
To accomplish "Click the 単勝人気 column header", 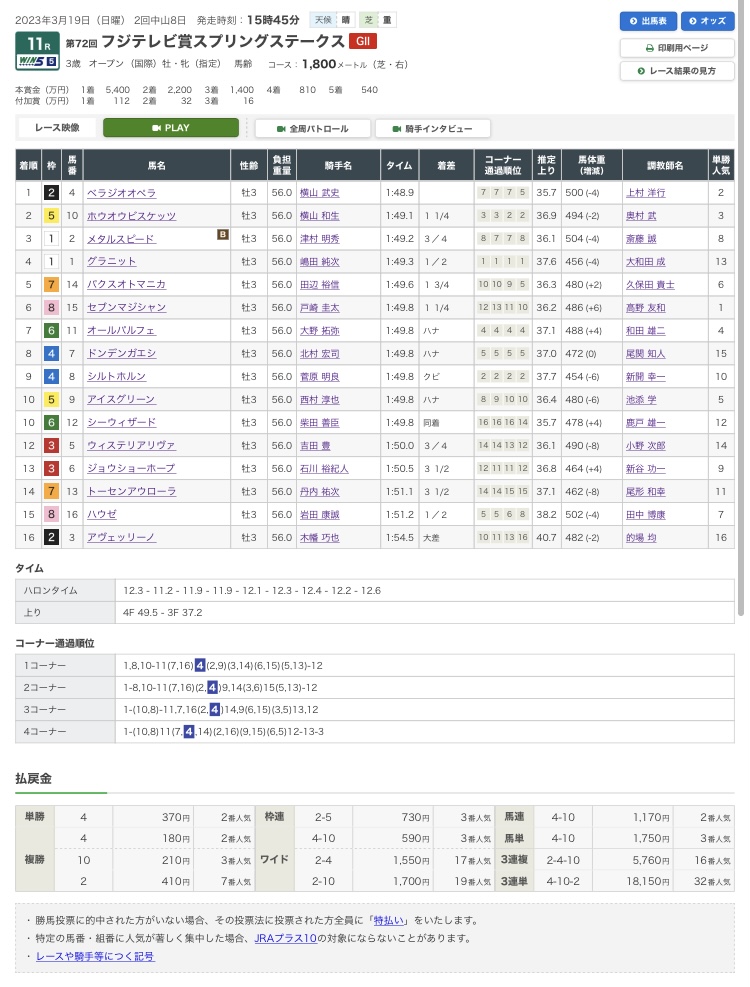I will pyautogui.click(x=721, y=166).
